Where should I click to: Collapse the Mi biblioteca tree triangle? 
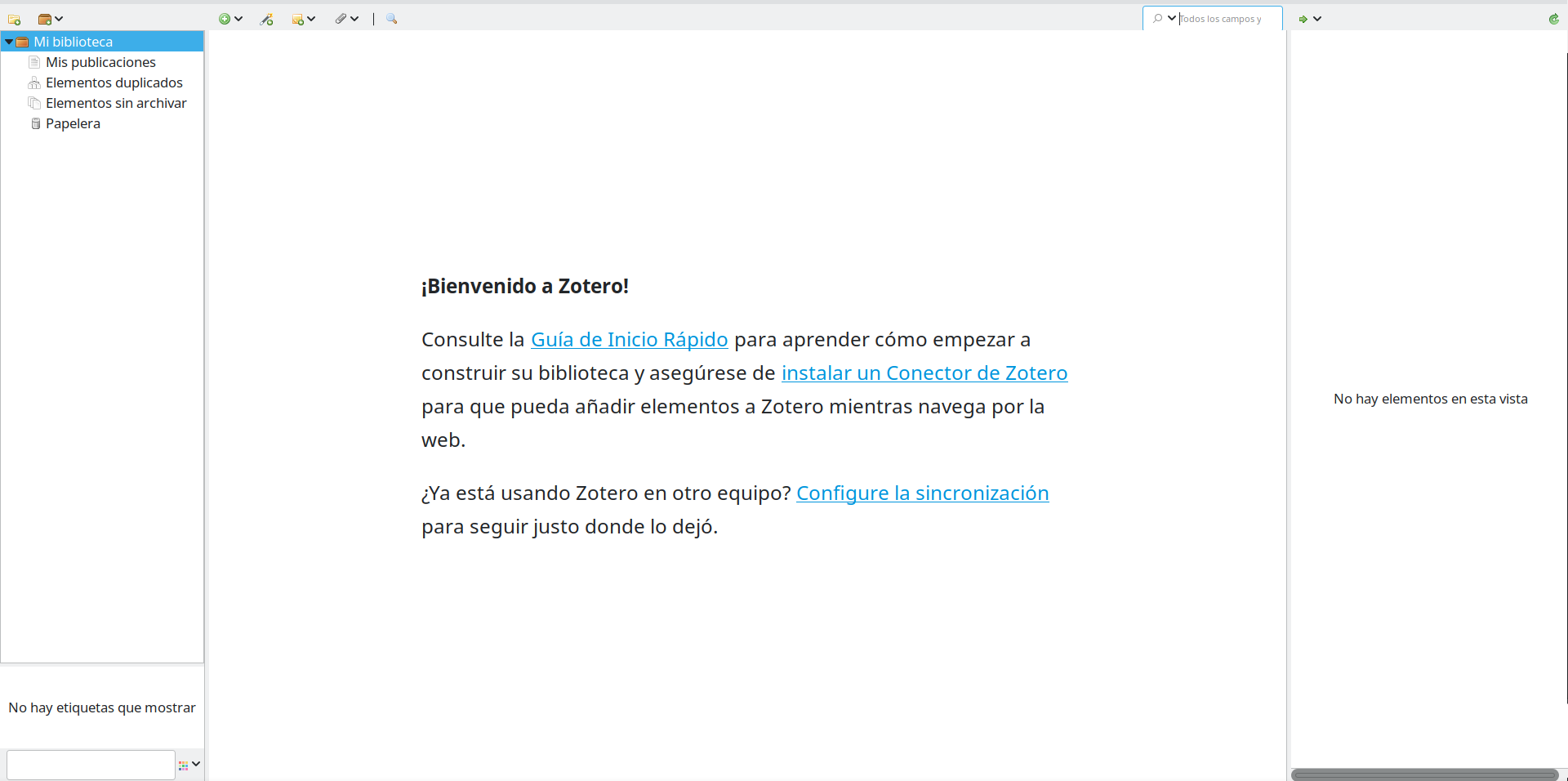tap(9, 42)
